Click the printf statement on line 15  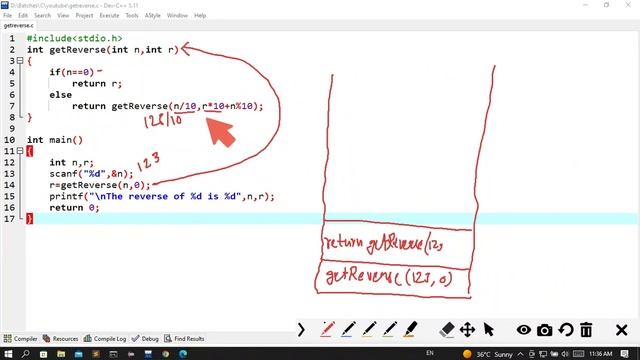click(x=162, y=196)
